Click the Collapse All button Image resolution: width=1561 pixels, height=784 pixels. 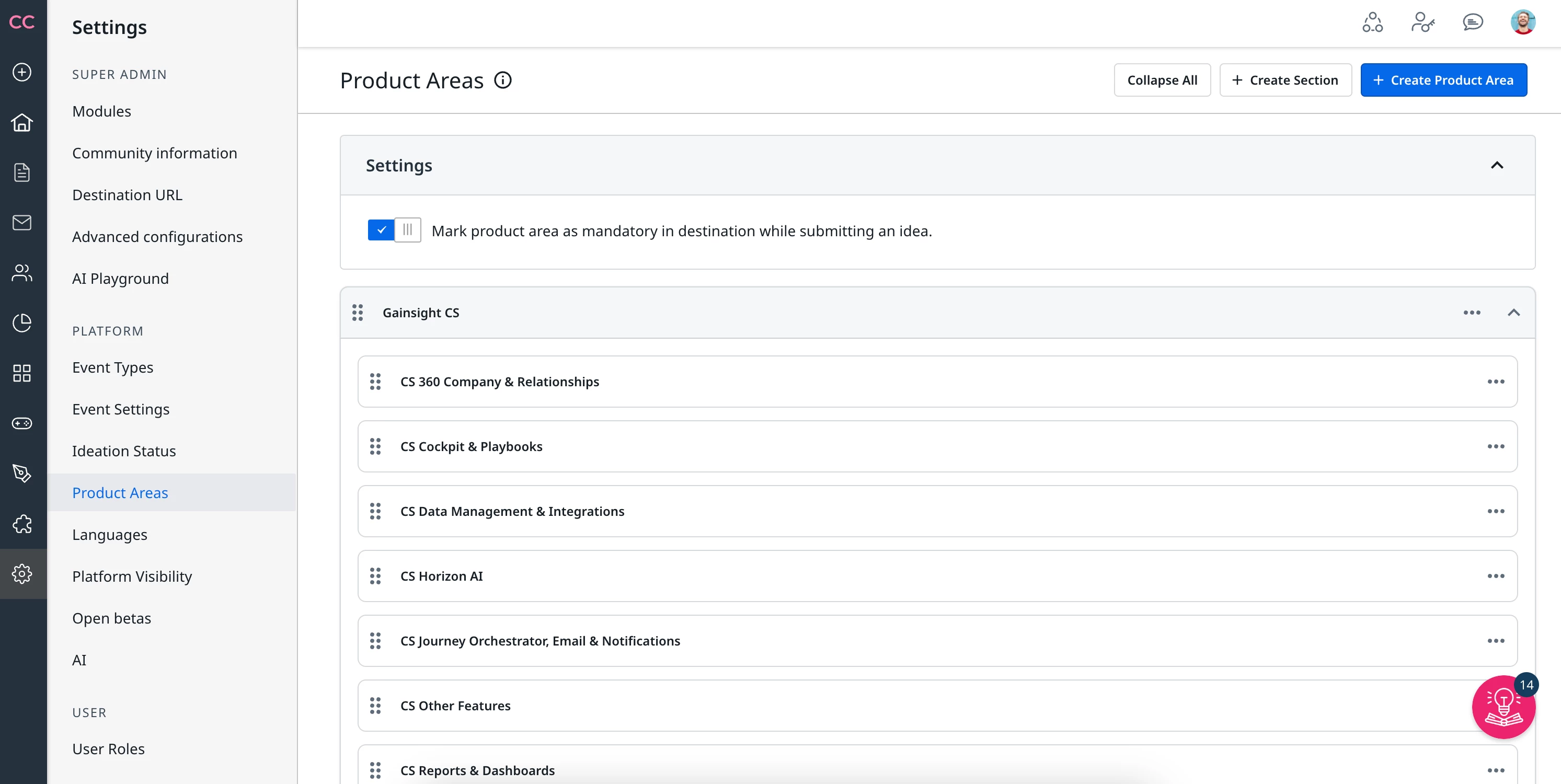pos(1162,80)
